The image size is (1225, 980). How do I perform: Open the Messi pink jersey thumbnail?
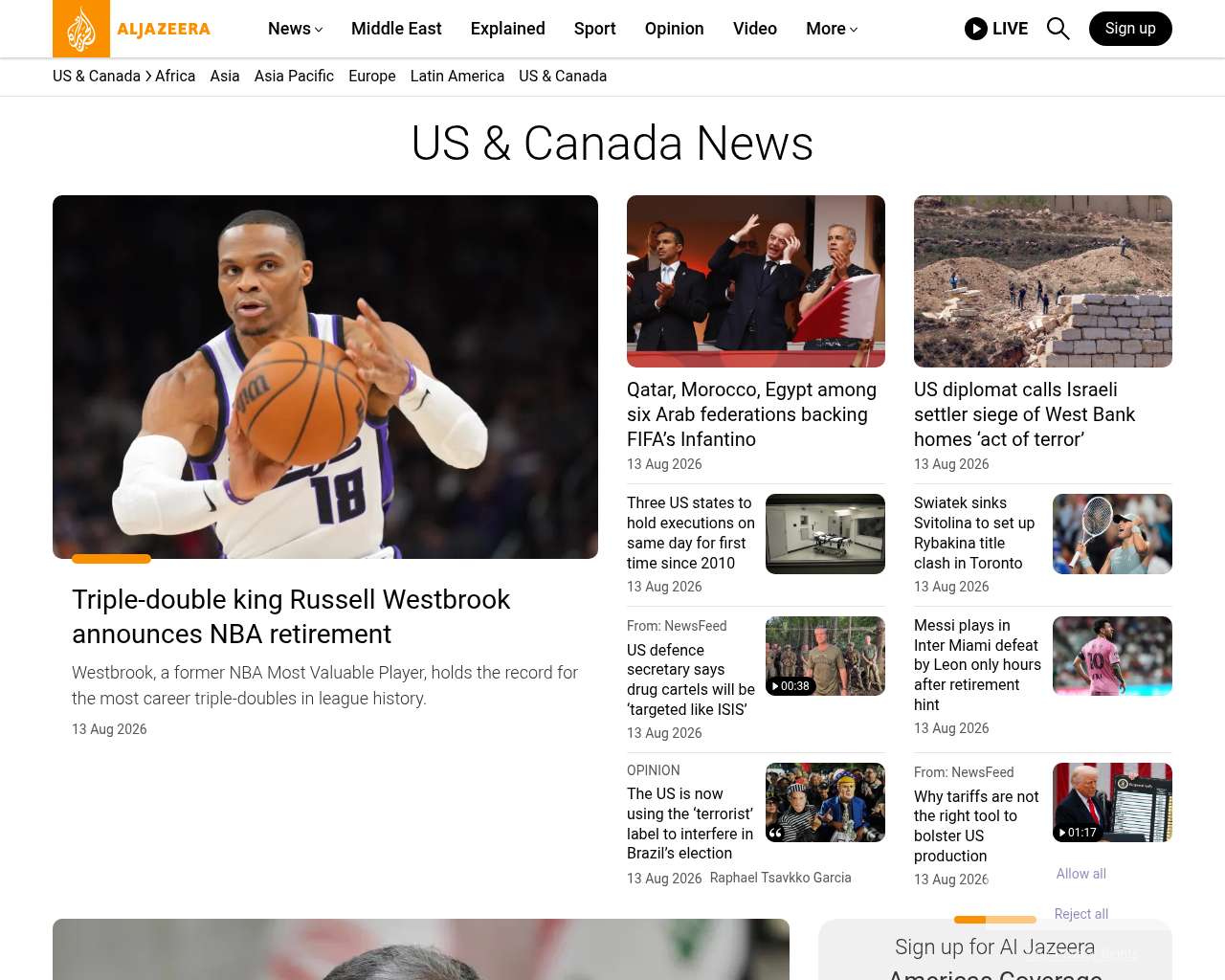1112,657
